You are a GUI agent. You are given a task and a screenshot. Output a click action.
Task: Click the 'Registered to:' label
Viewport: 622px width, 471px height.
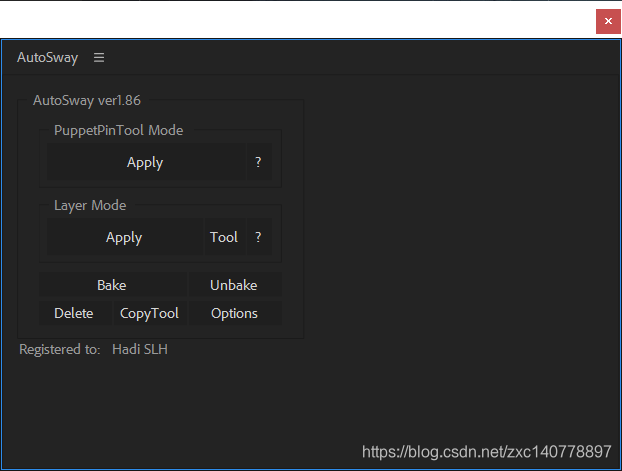tap(60, 349)
